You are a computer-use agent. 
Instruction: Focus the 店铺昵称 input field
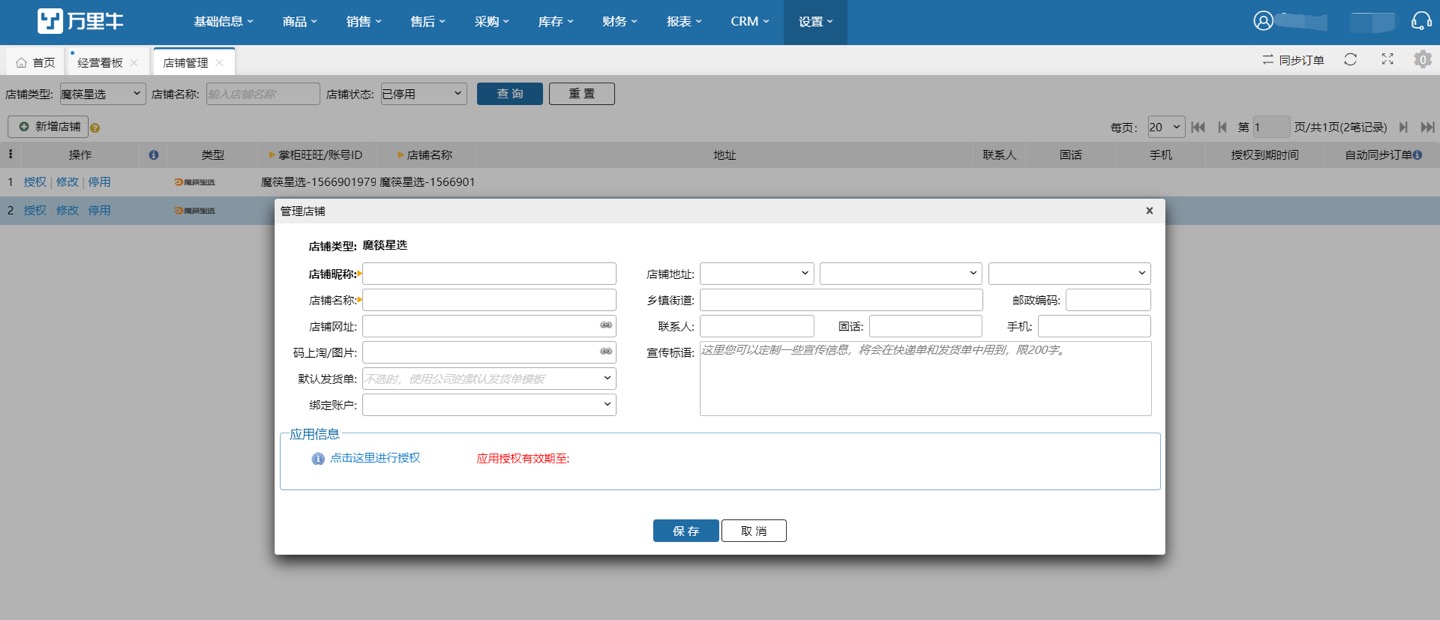point(489,273)
